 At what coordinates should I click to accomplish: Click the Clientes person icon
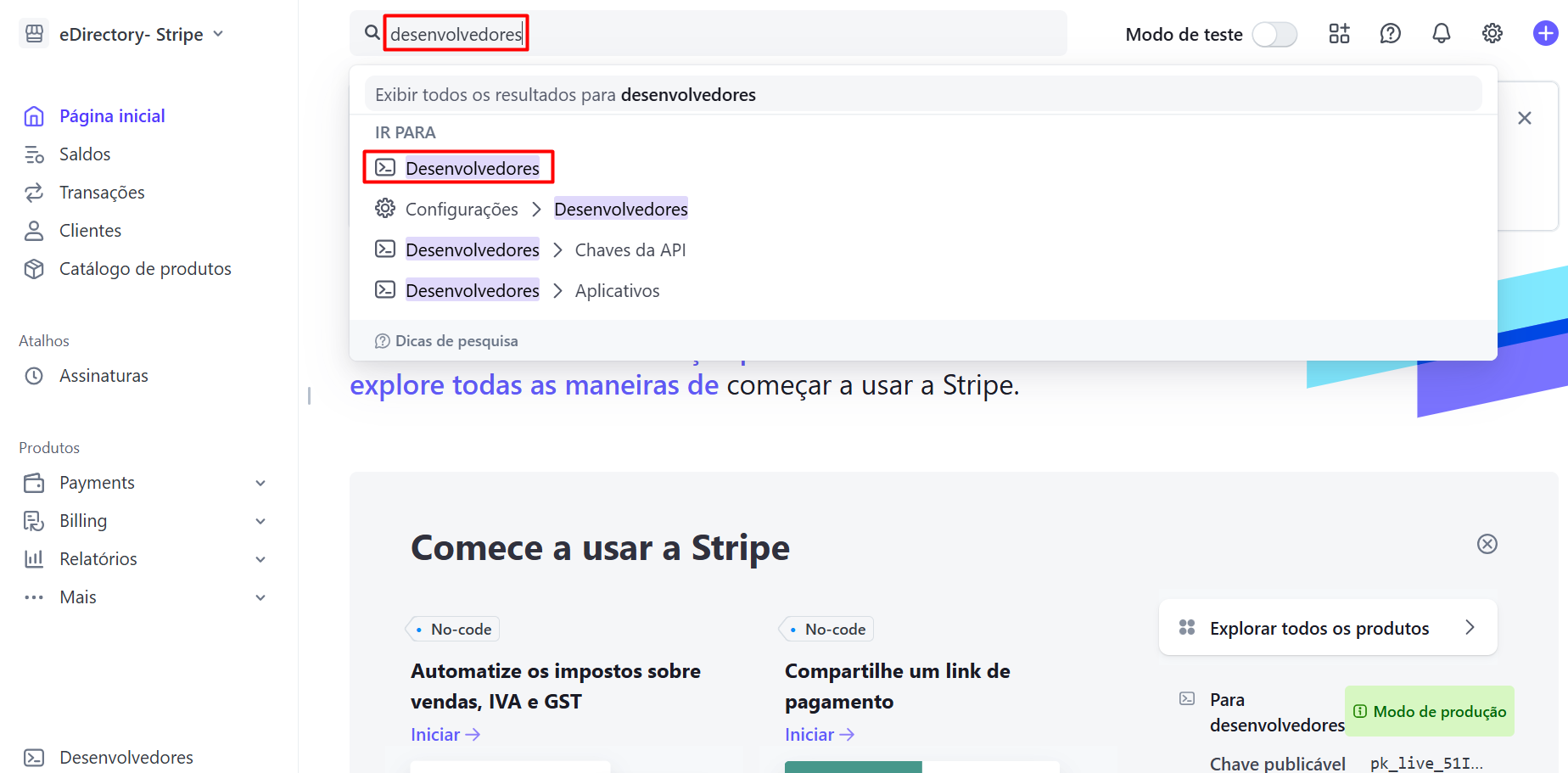click(34, 231)
